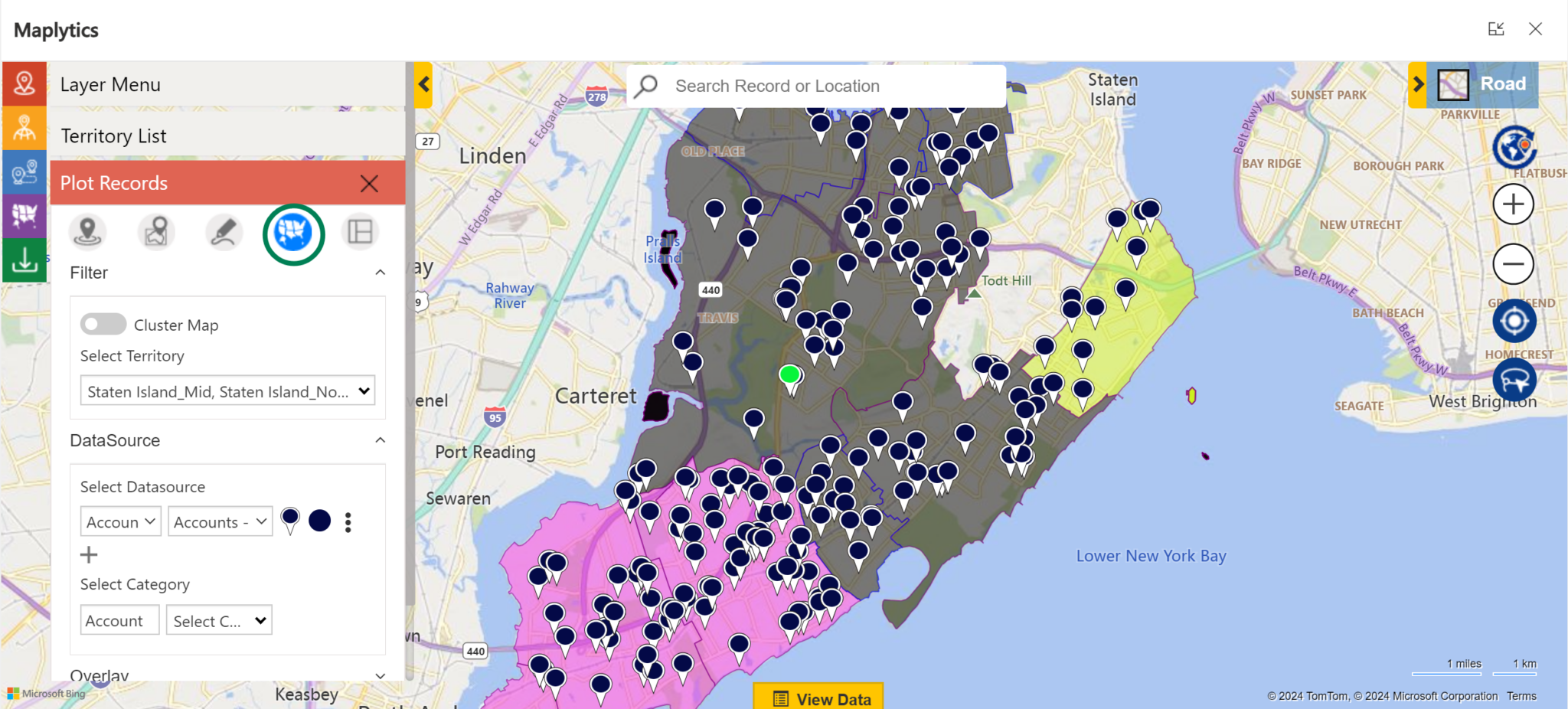Open the Select Territory dropdown
This screenshot has width=1568, height=709.
pos(227,390)
